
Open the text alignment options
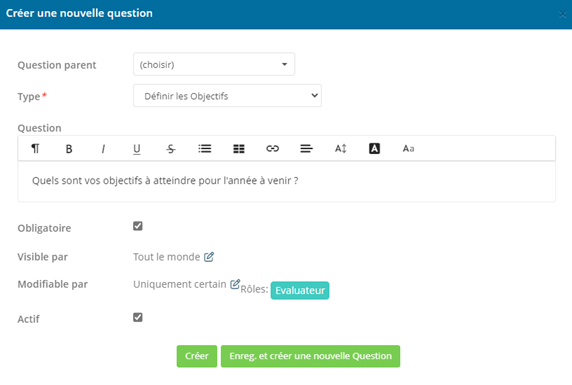pyautogui.click(x=306, y=149)
